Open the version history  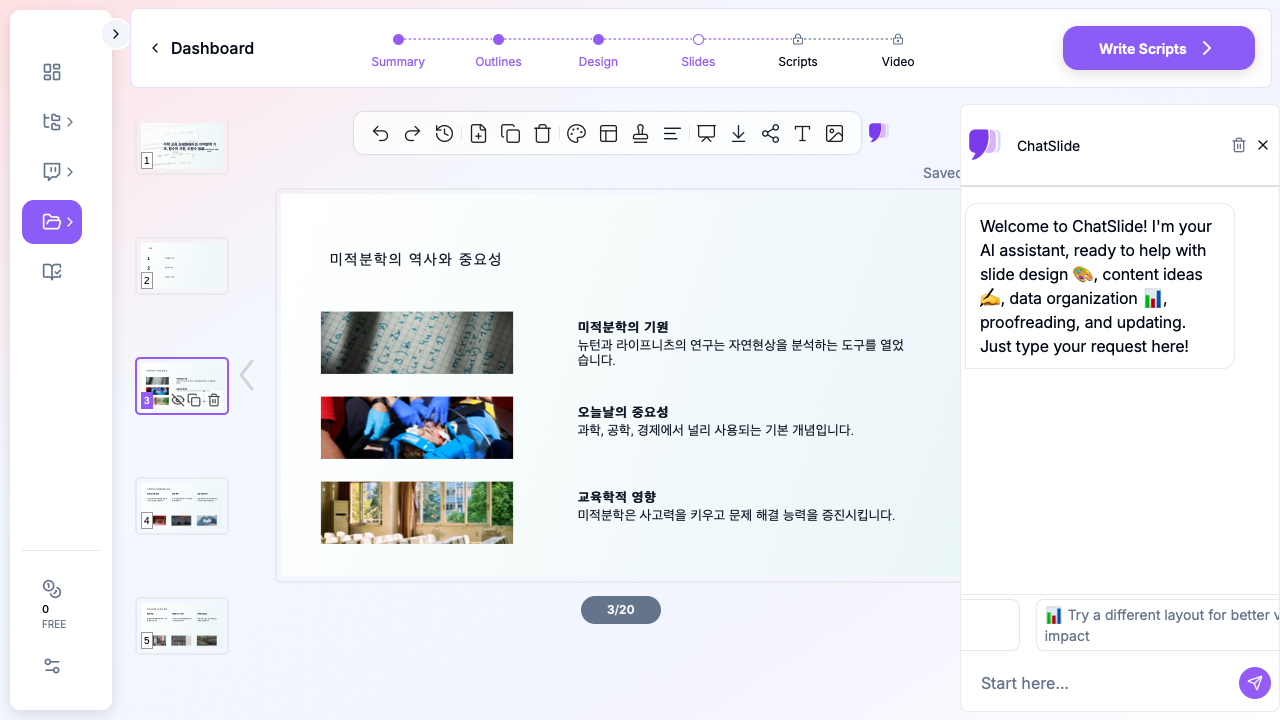click(444, 133)
